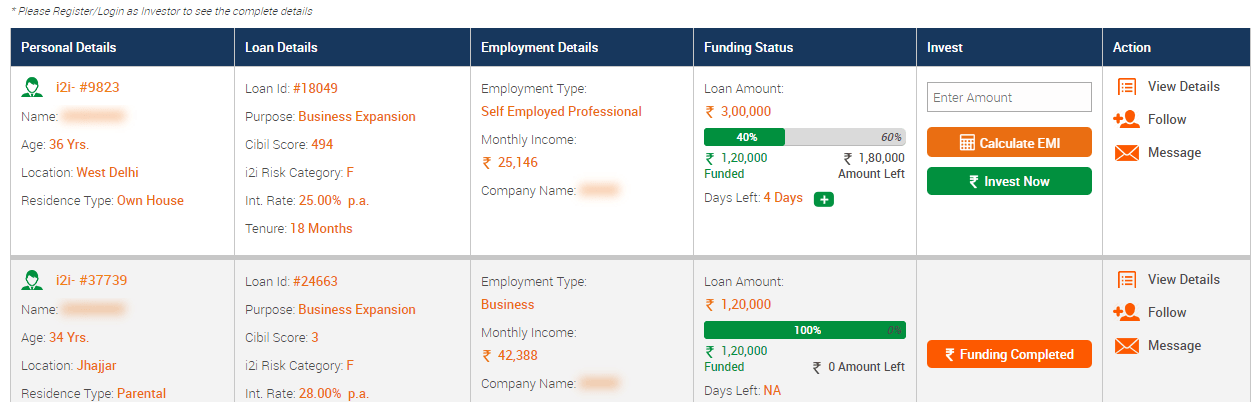Click the Message envelope icon for borrower #9823
1253x402 pixels.
click(x=1127, y=153)
